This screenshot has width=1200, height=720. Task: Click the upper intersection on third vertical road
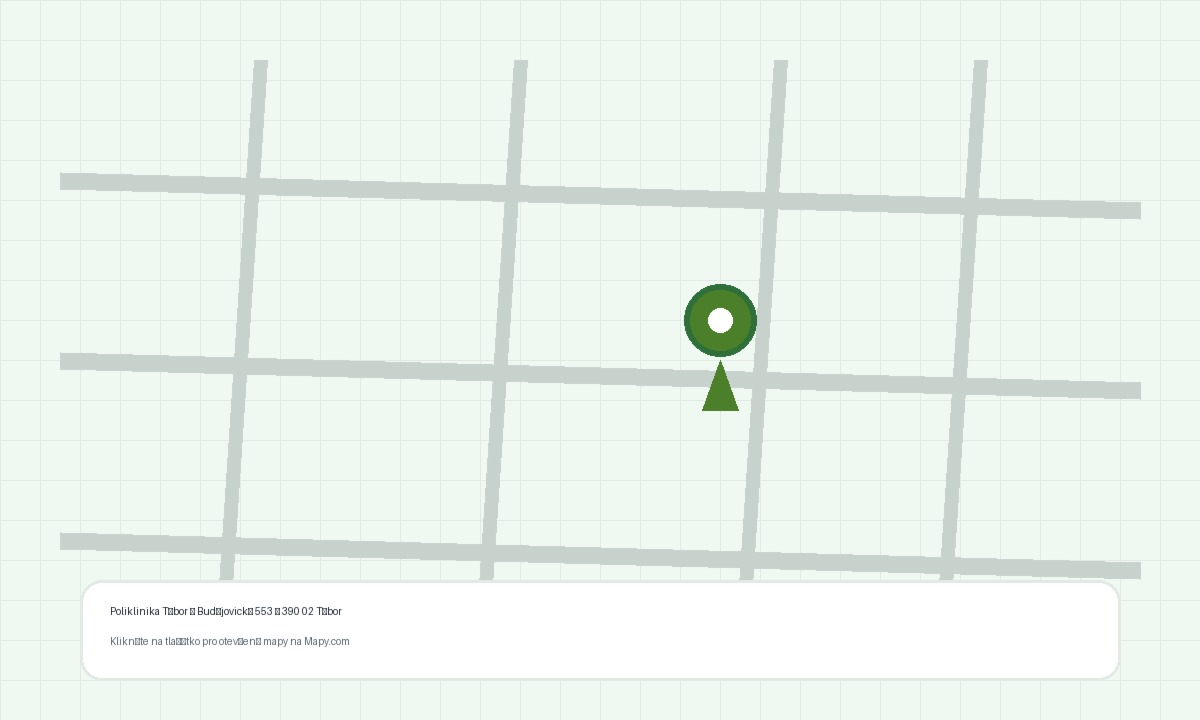(772, 200)
